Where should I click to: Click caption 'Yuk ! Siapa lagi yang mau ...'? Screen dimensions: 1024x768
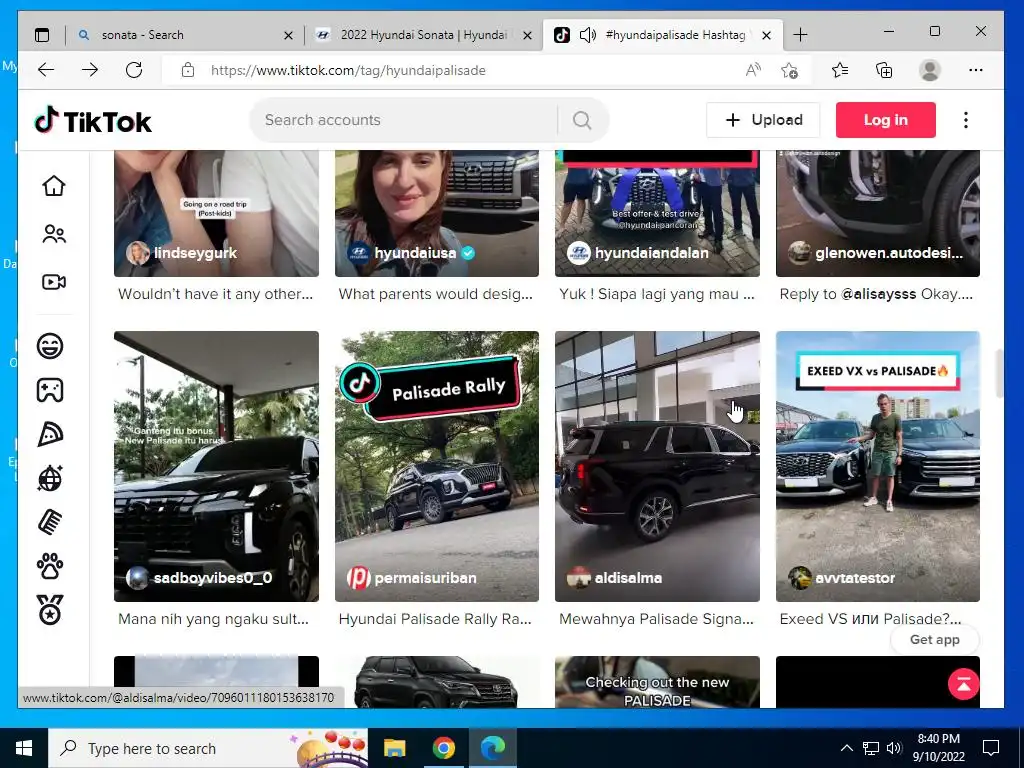(656, 294)
